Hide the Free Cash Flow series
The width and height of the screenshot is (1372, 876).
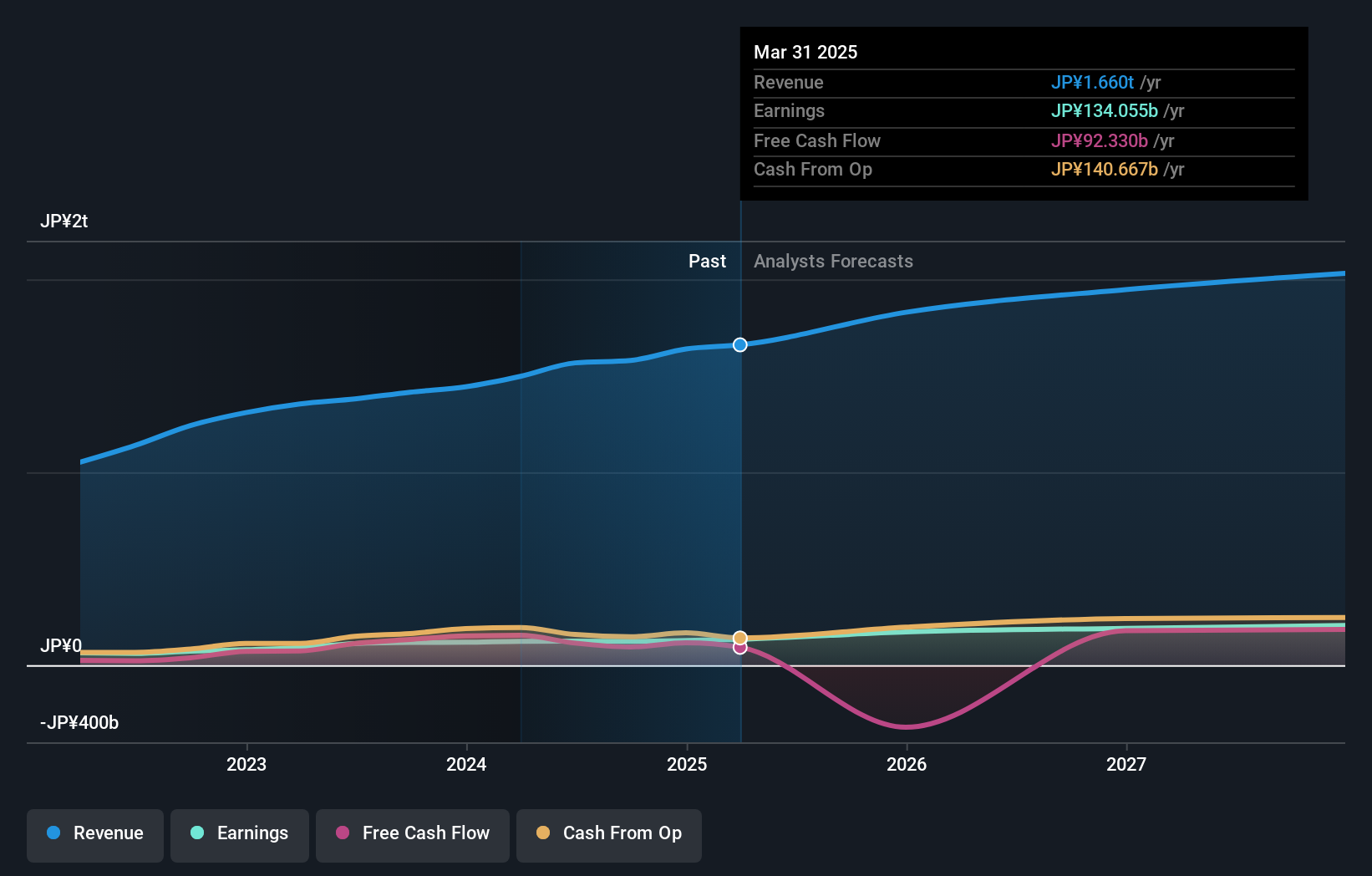(412, 835)
